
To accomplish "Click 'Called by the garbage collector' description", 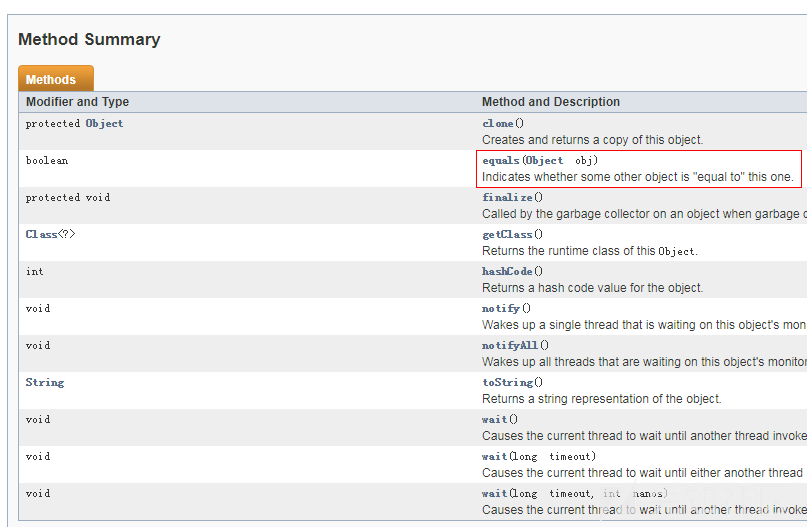I will 644,214.
